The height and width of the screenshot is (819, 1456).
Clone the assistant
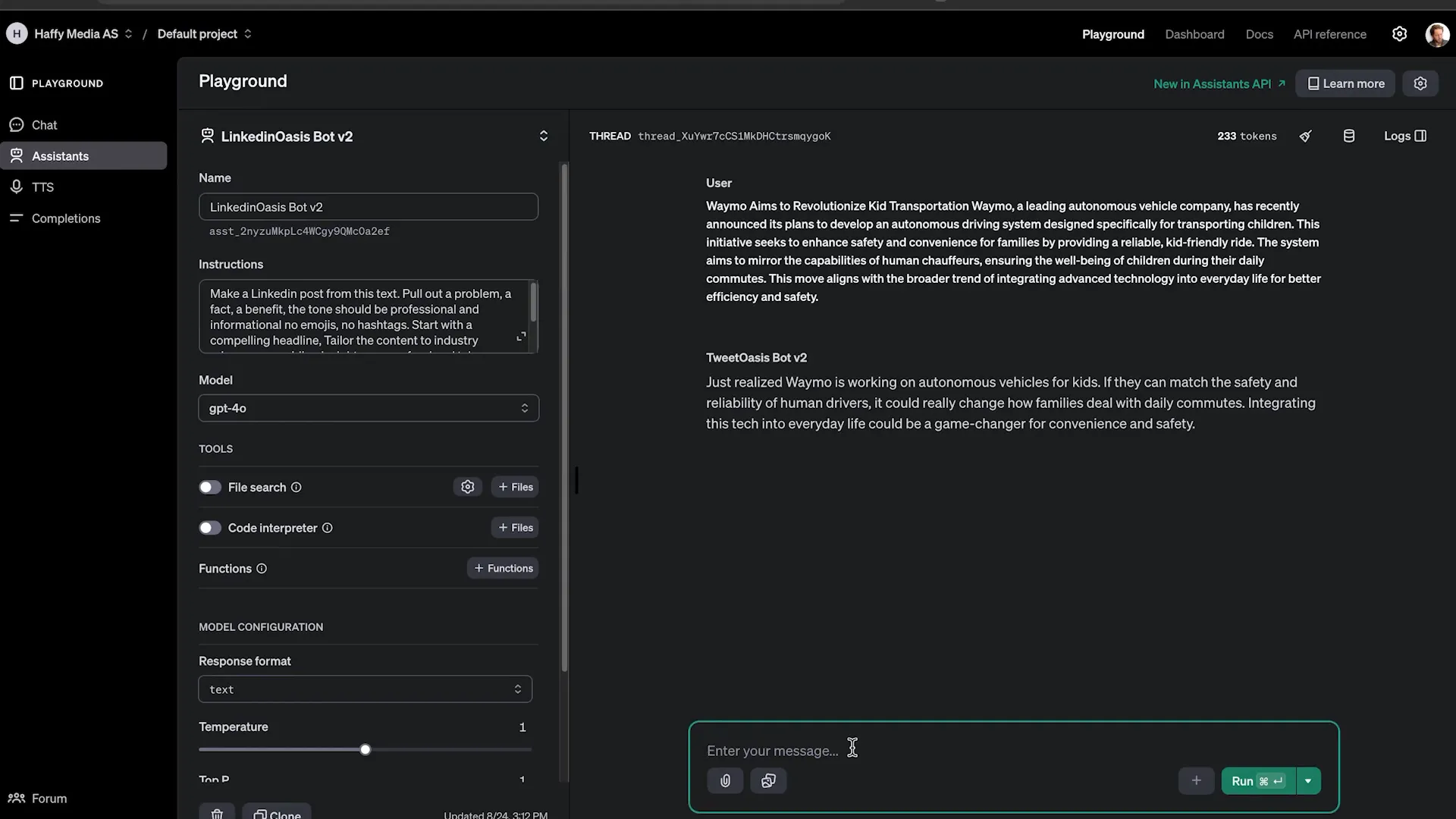[277, 813]
